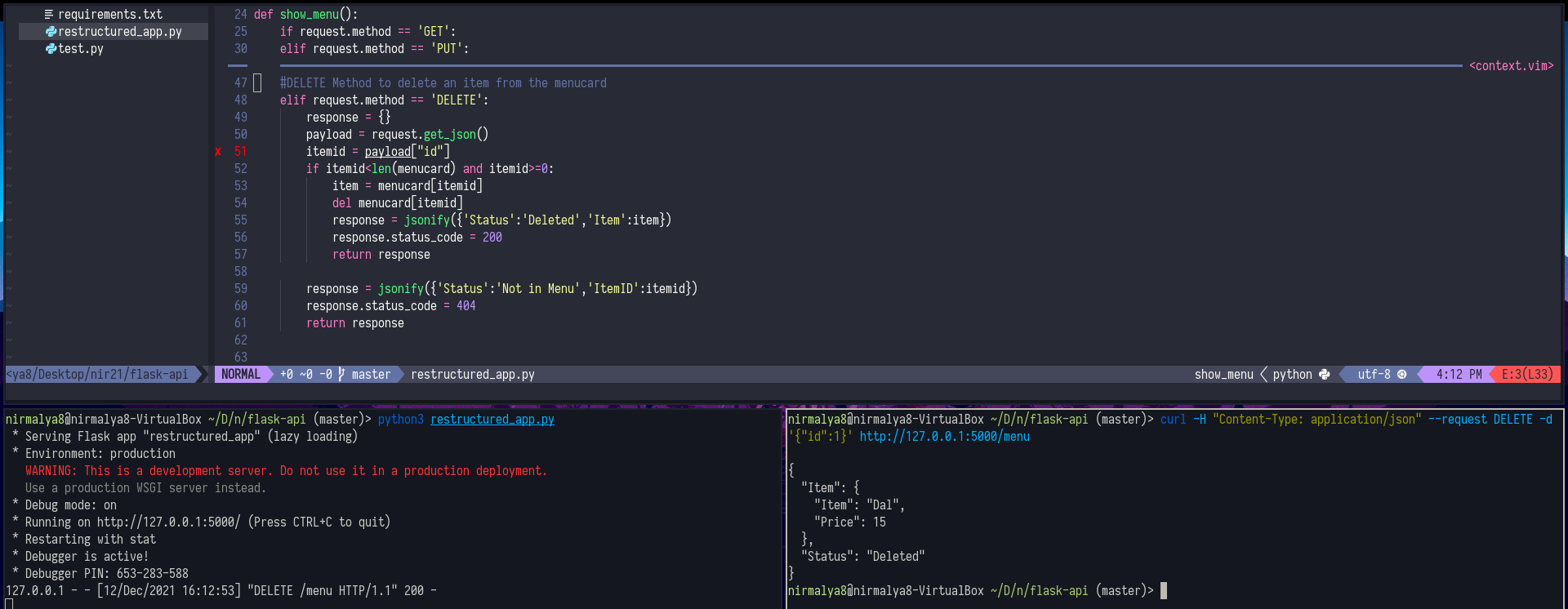Screen dimensions: 1568x609
Task: Click line number 51 in the gutter
Action: (x=241, y=152)
